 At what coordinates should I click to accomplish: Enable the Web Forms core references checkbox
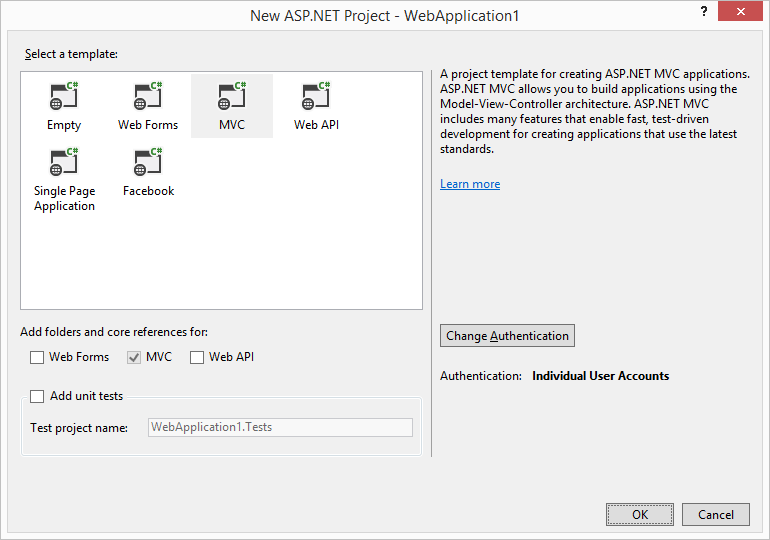(37, 357)
